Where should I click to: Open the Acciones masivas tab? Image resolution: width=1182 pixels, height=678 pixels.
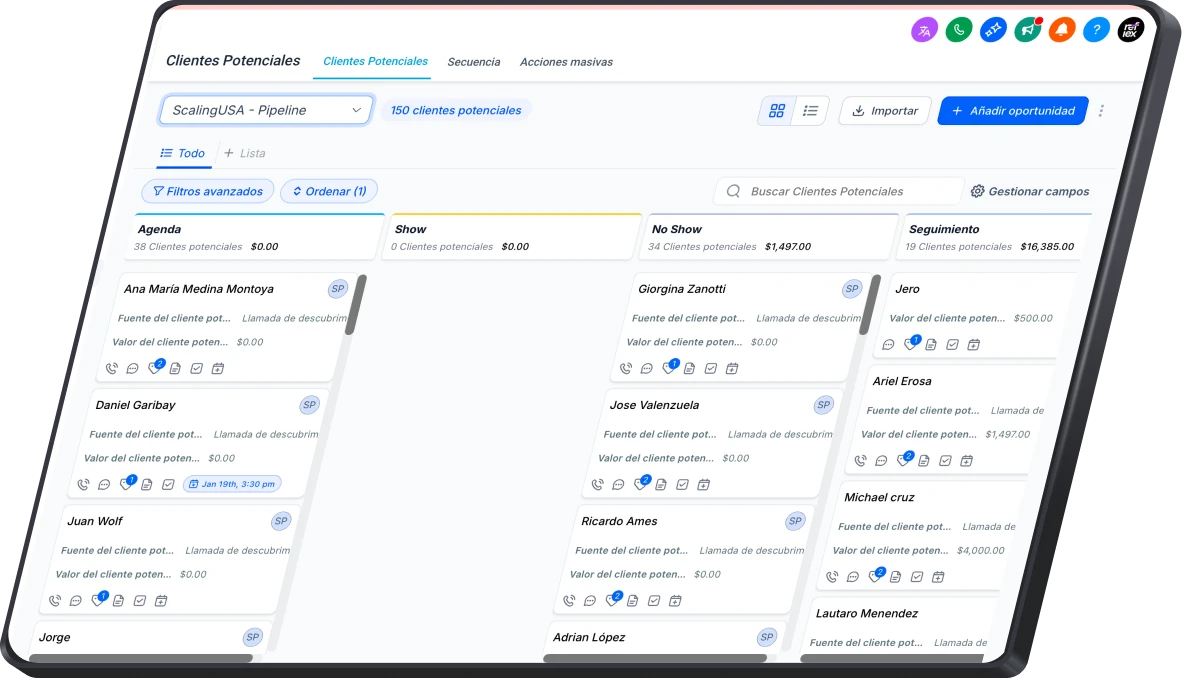click(566, 62)
